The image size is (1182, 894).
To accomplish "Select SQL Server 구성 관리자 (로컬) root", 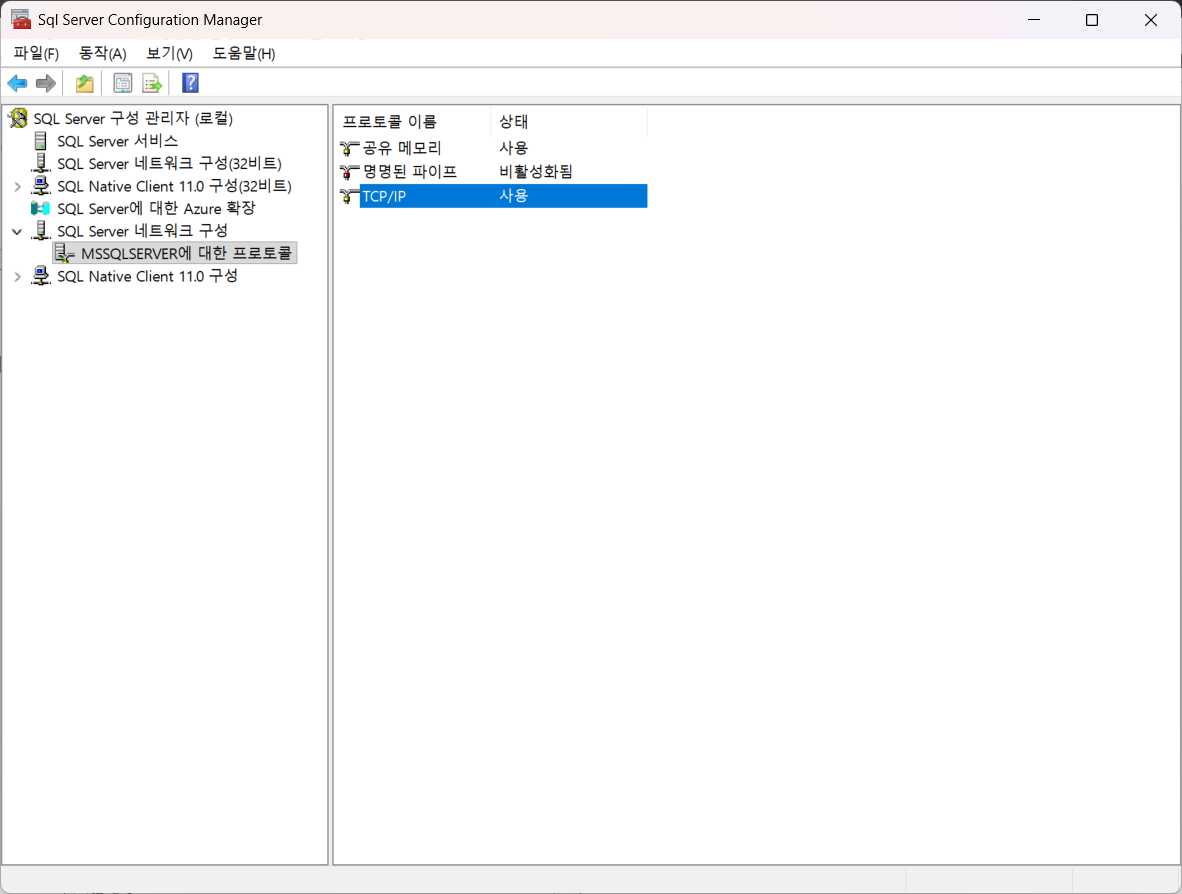I will (133, 118).
